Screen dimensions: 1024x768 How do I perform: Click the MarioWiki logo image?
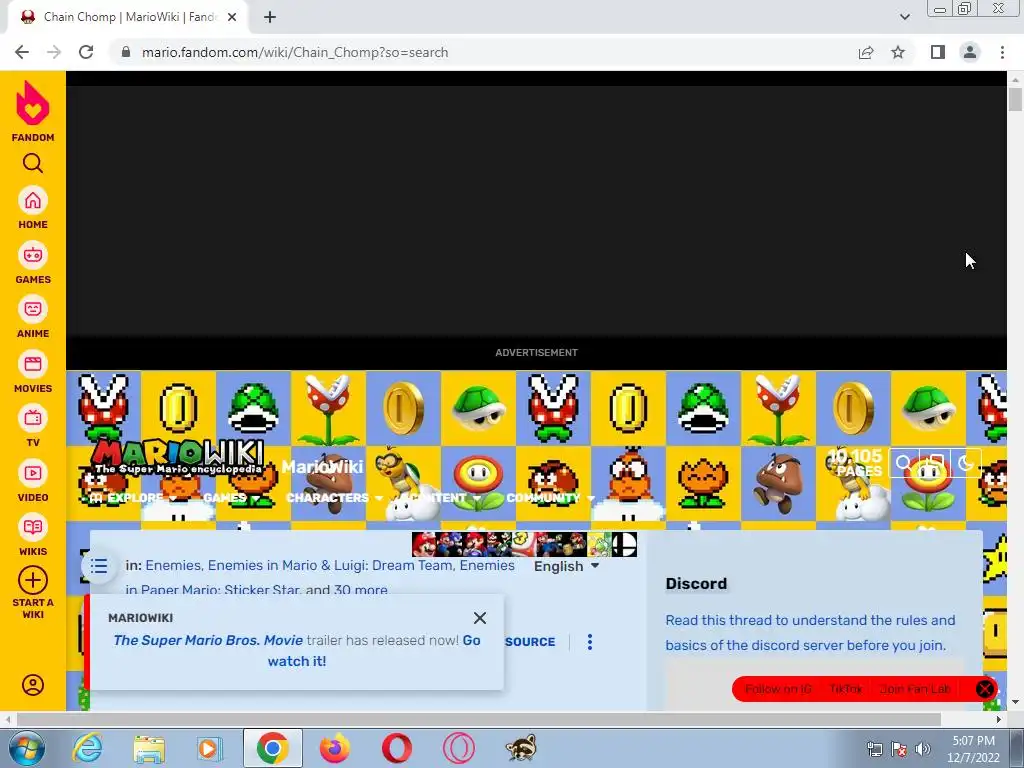pyautogui.click(x=178, y=457)
